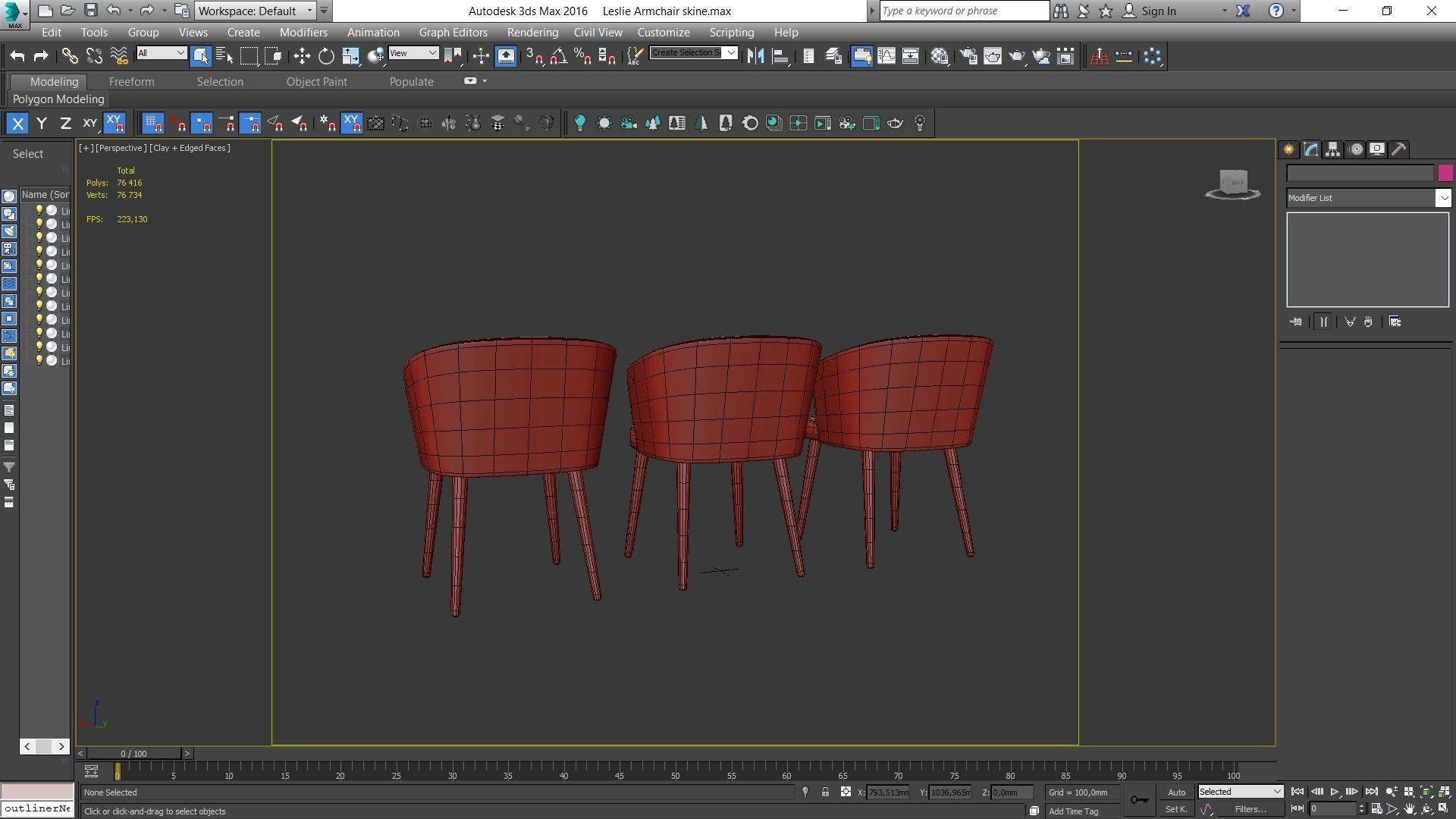Open the viewport shading Clay + Edged Faces menu

pyautogui.click(x=190, y=148)
